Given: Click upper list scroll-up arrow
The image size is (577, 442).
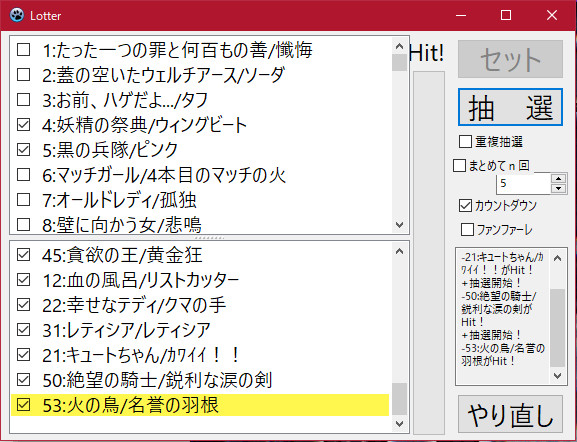Looking at the screenshot, I should click(399, 46).
